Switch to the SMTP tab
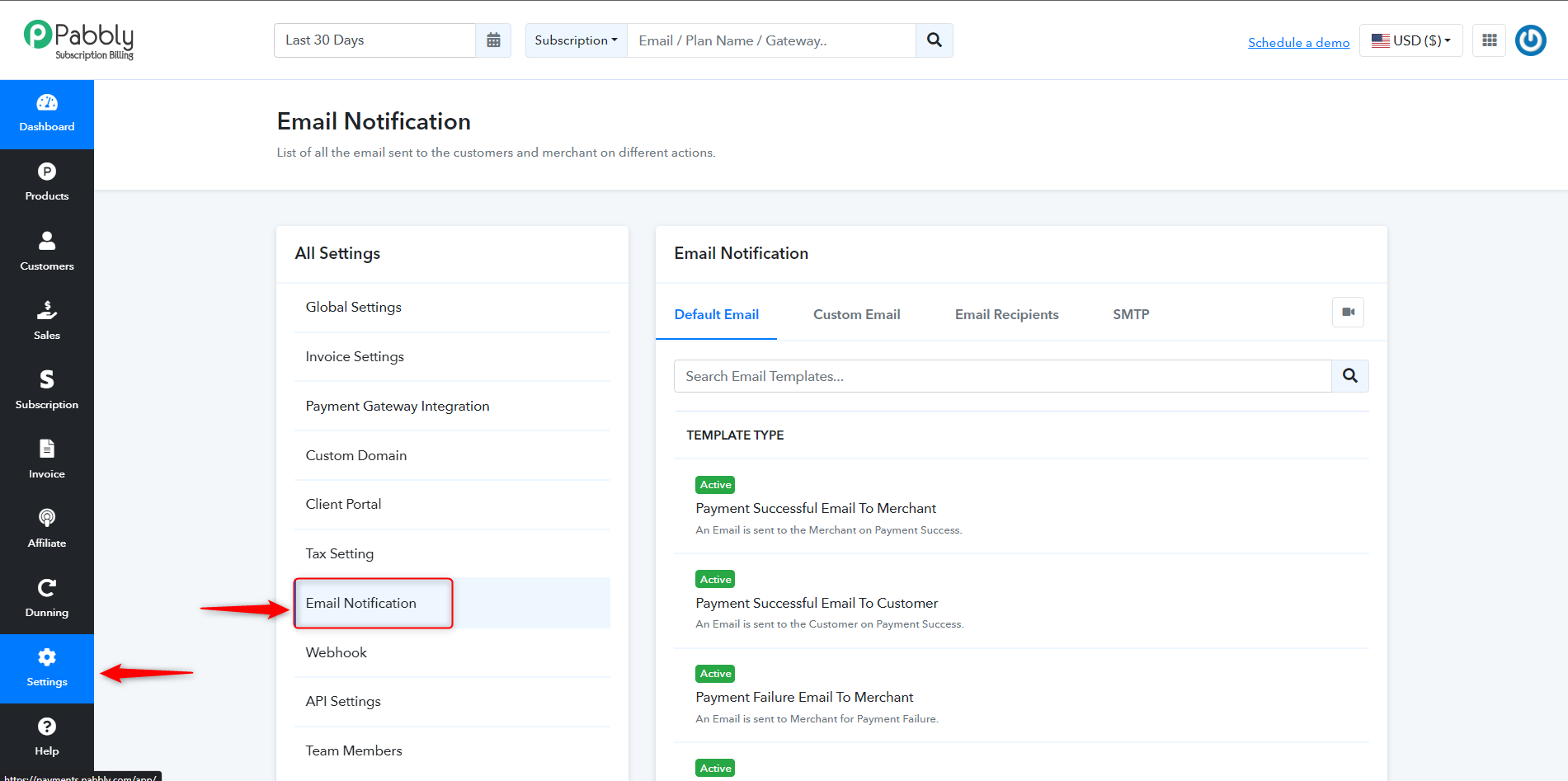The height and width of the screenshot is (781, 1568). pos(1131,314)
